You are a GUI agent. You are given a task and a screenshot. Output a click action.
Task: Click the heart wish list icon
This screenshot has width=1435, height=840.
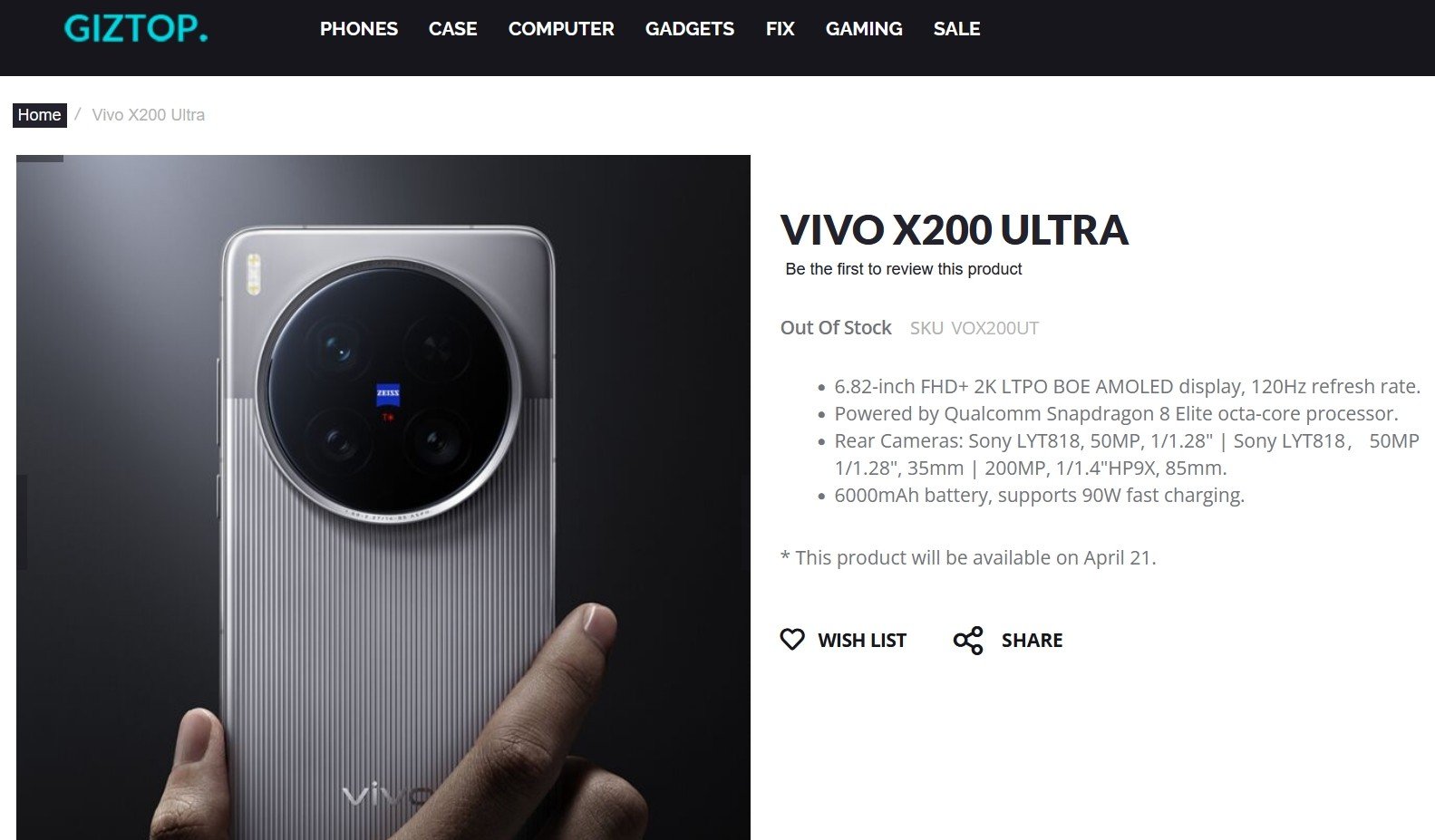(792, 640)
